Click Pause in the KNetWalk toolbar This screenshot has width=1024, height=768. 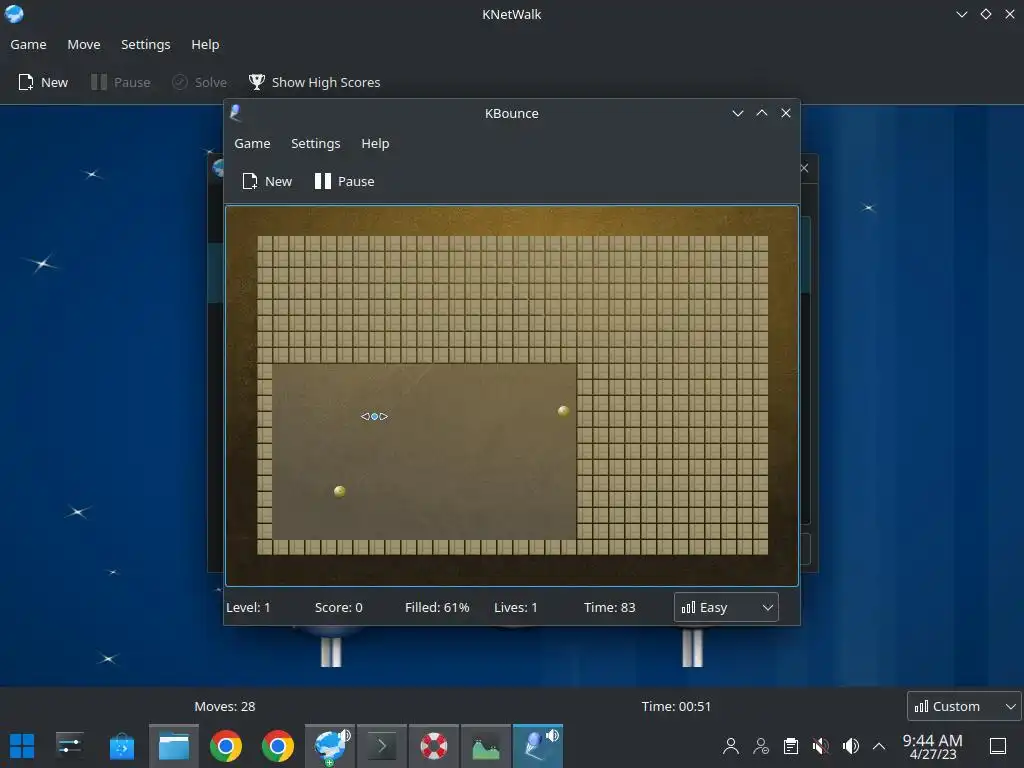pyautogui.click(x=121, y=82)
